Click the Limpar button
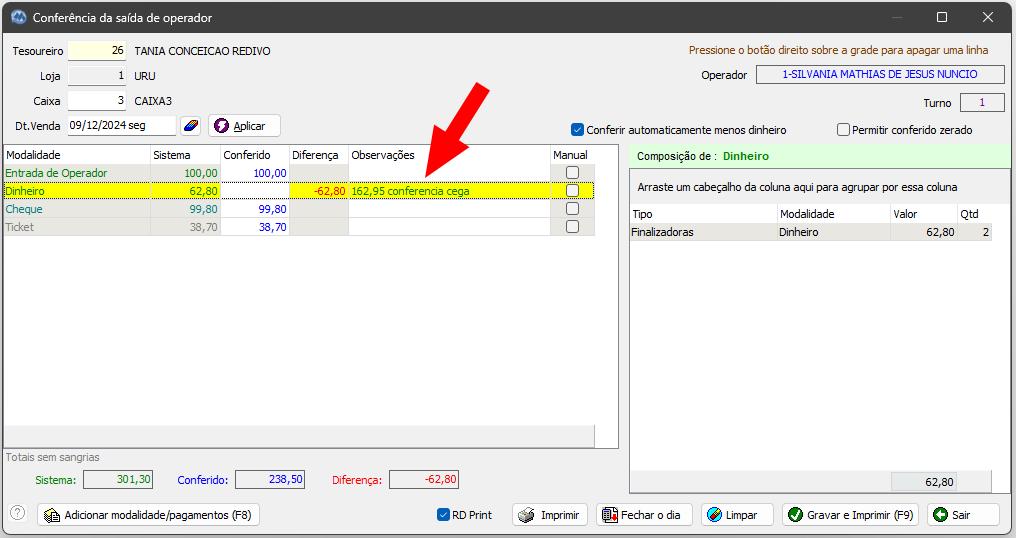The image size is (1016, 538). point(737,515)
